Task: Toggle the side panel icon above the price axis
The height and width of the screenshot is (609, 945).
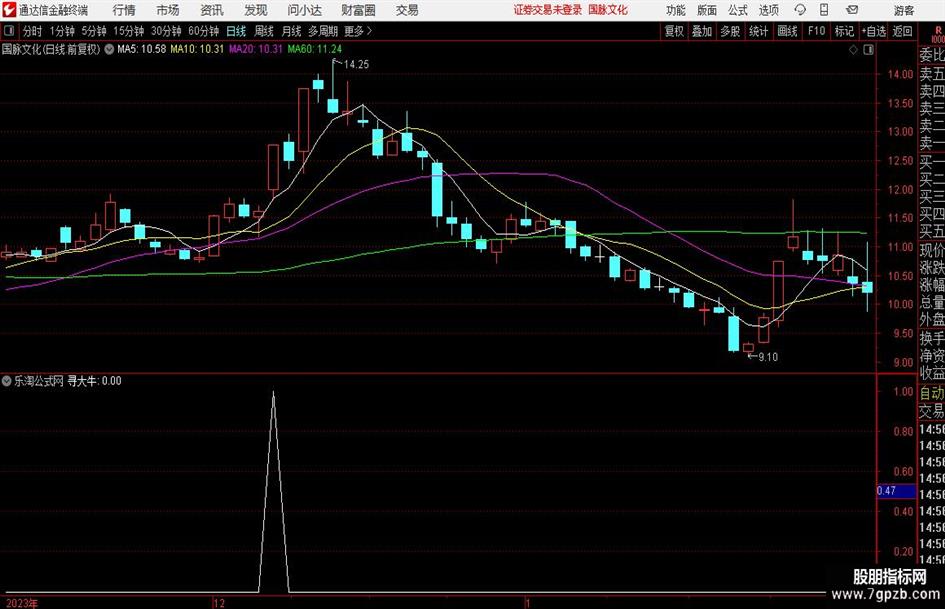Action: point(868,50)
